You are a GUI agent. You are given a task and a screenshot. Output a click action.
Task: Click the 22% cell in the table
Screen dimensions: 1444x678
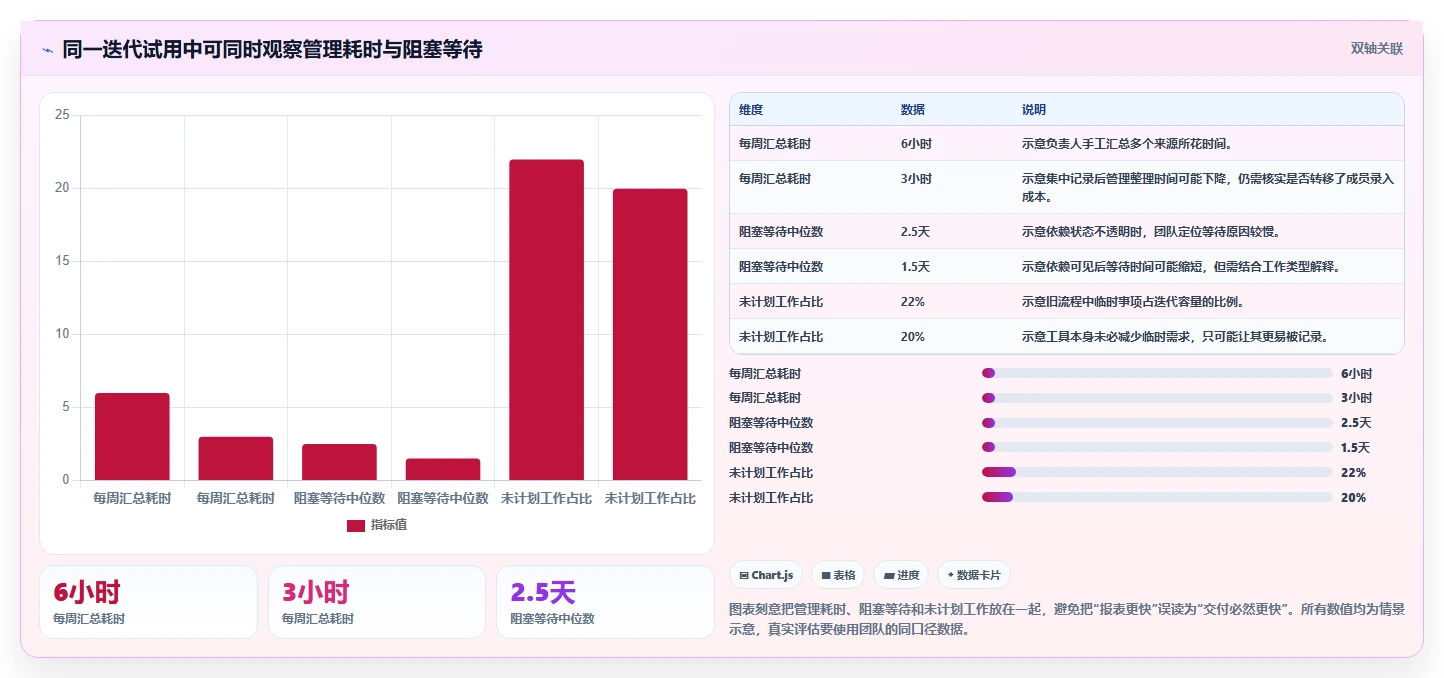click(912, 302)
